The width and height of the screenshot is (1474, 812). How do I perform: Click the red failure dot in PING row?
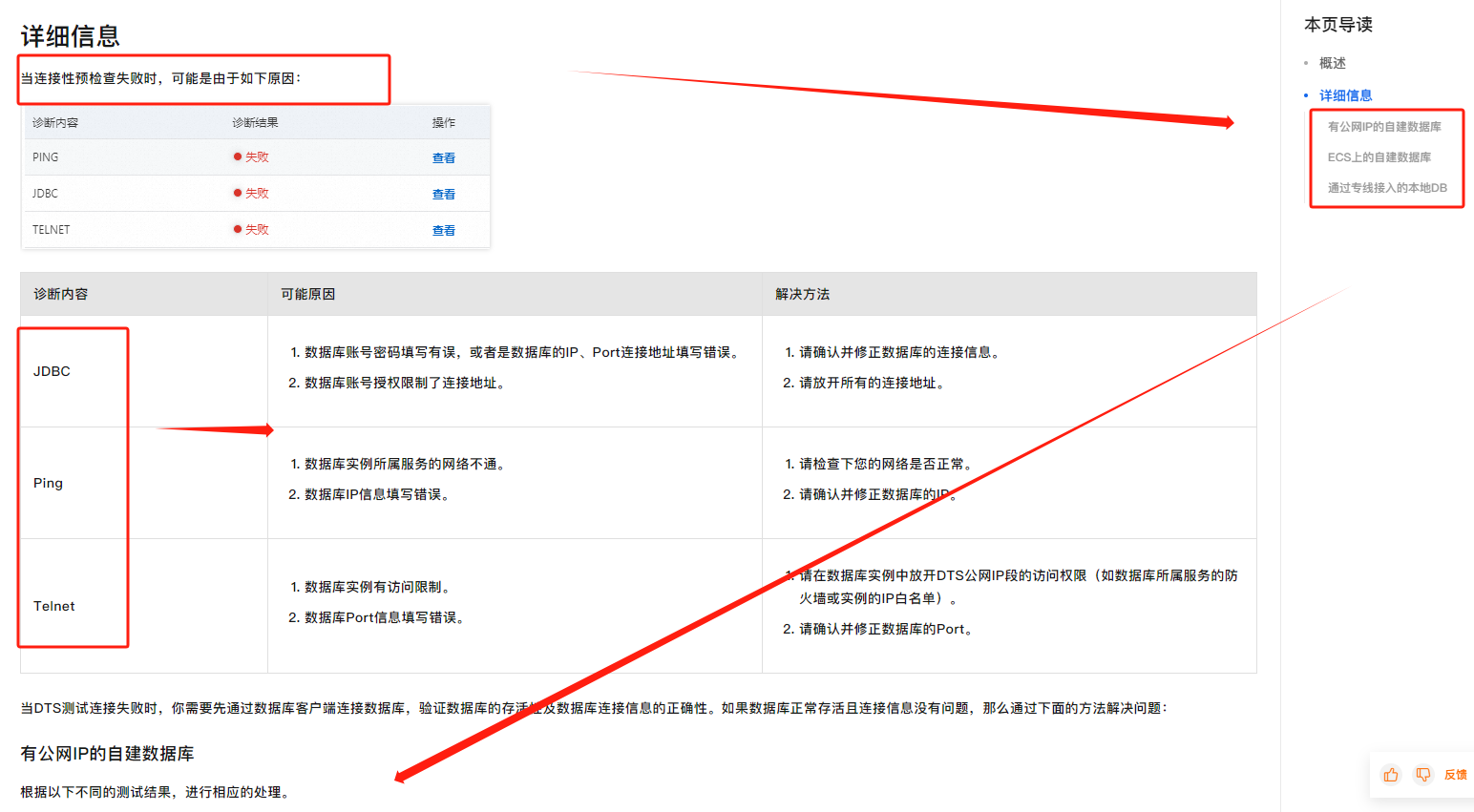pos(238,156)
